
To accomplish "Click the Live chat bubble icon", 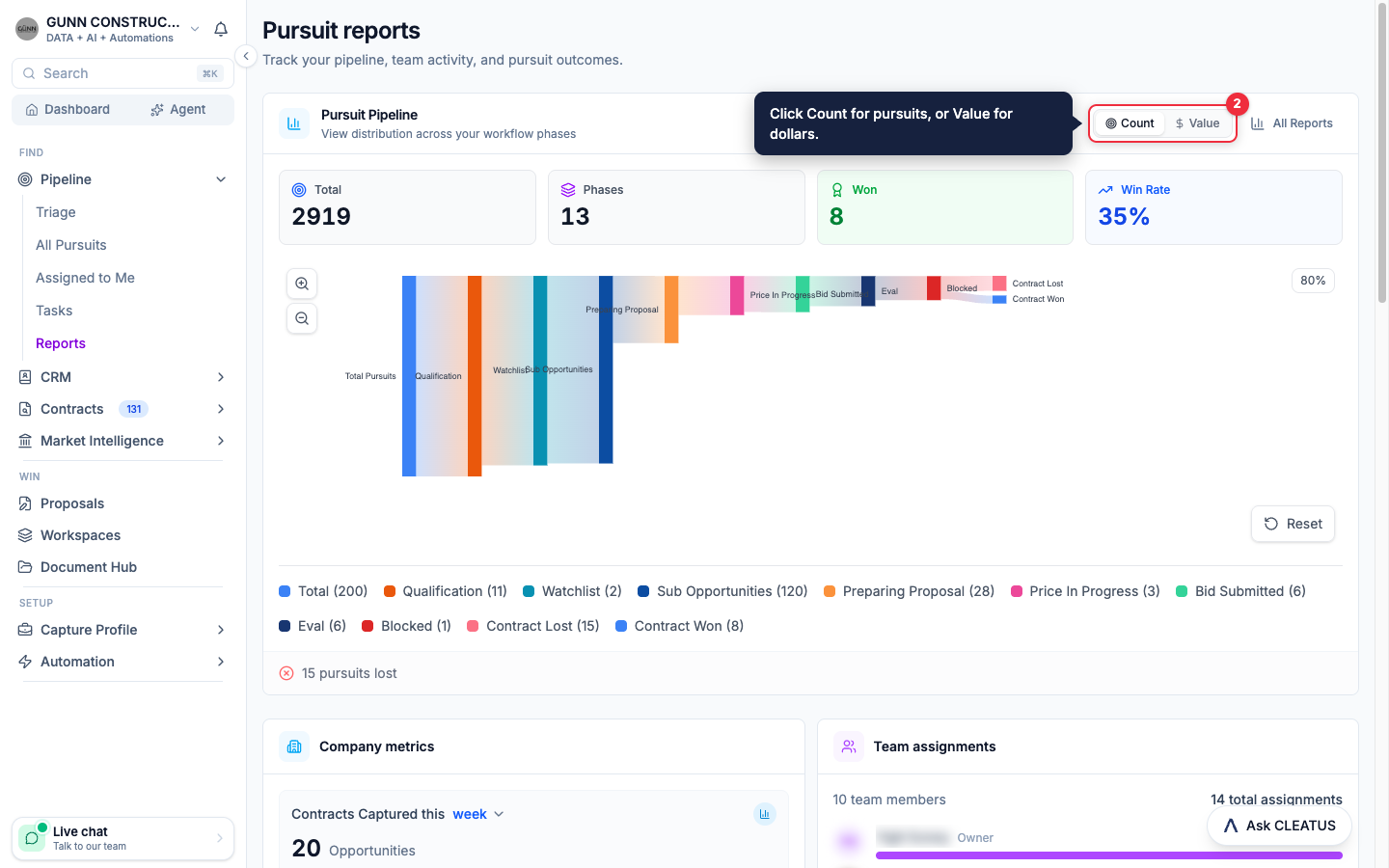I will coord(32,838).
